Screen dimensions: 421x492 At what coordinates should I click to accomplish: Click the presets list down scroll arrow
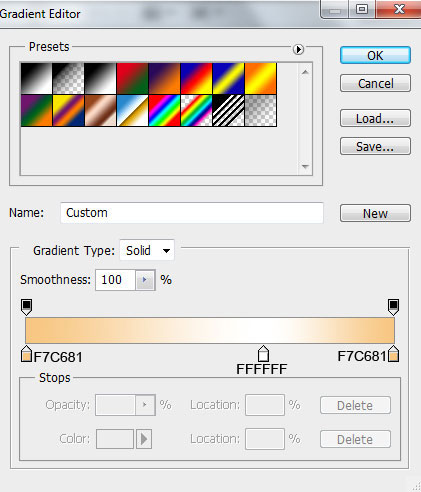pos(305,166)
